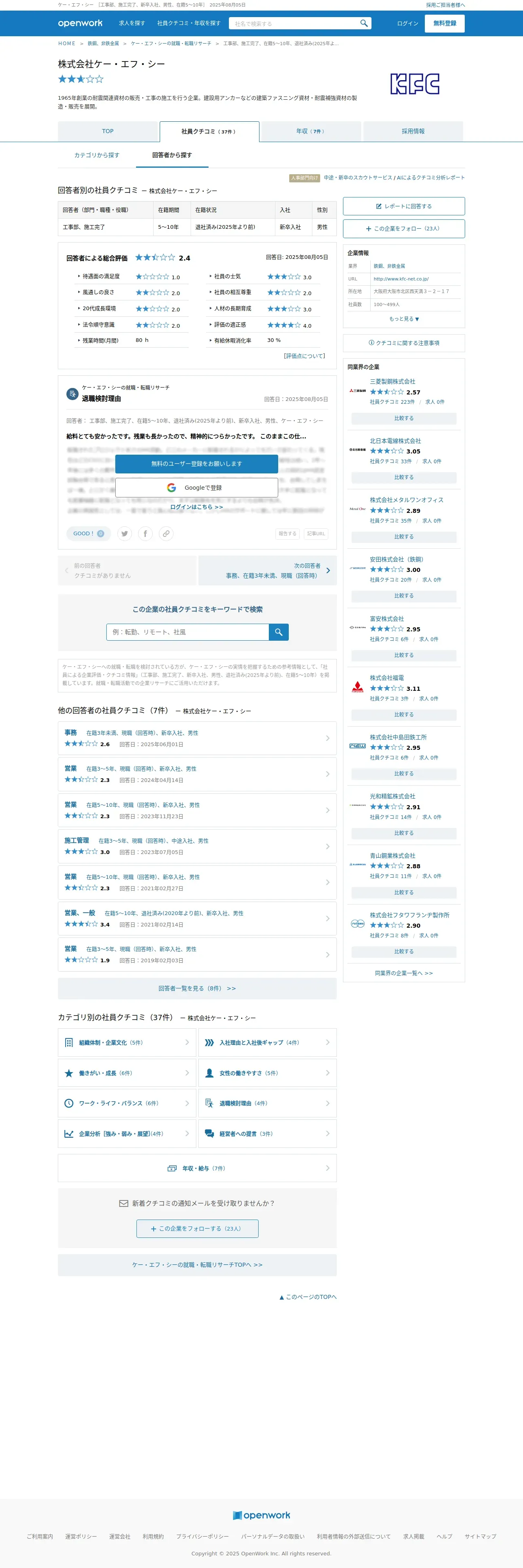Open 社員クチコミ・年収を探す header menu
Screen dimensions: 523x1568
tap(189, 23)
